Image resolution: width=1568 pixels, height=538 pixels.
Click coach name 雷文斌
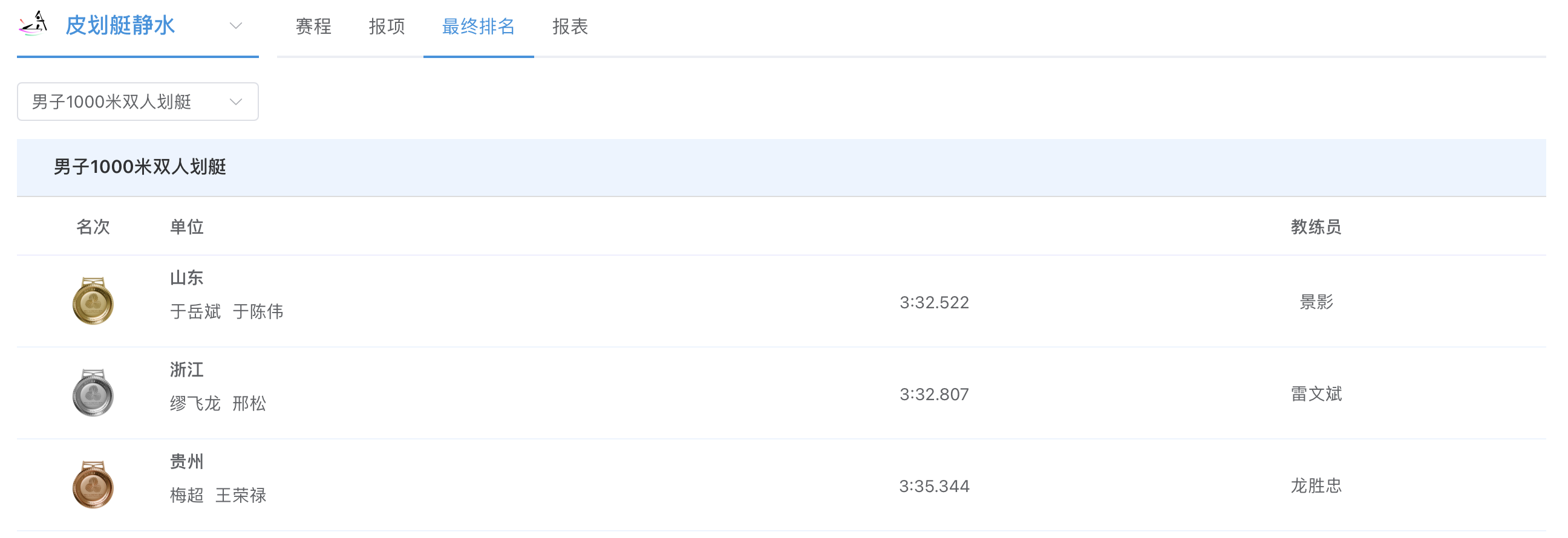(1315, 394)
